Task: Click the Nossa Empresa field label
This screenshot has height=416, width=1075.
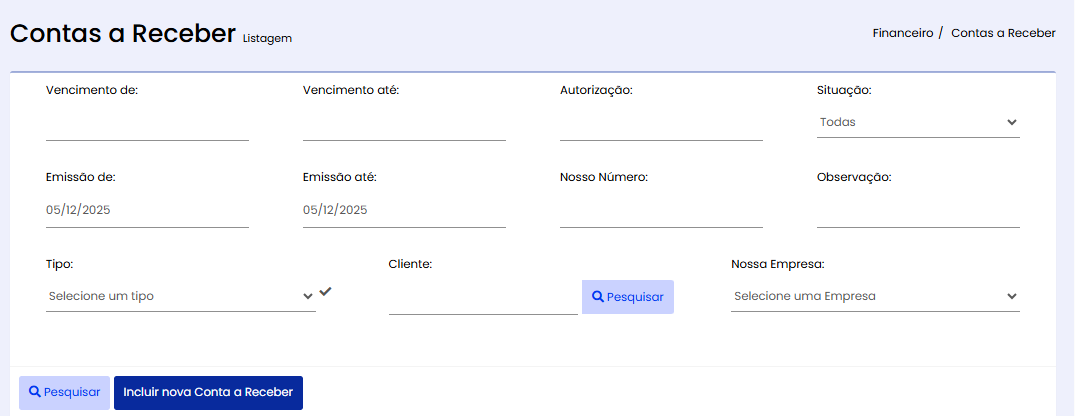Action: (777, 264)
